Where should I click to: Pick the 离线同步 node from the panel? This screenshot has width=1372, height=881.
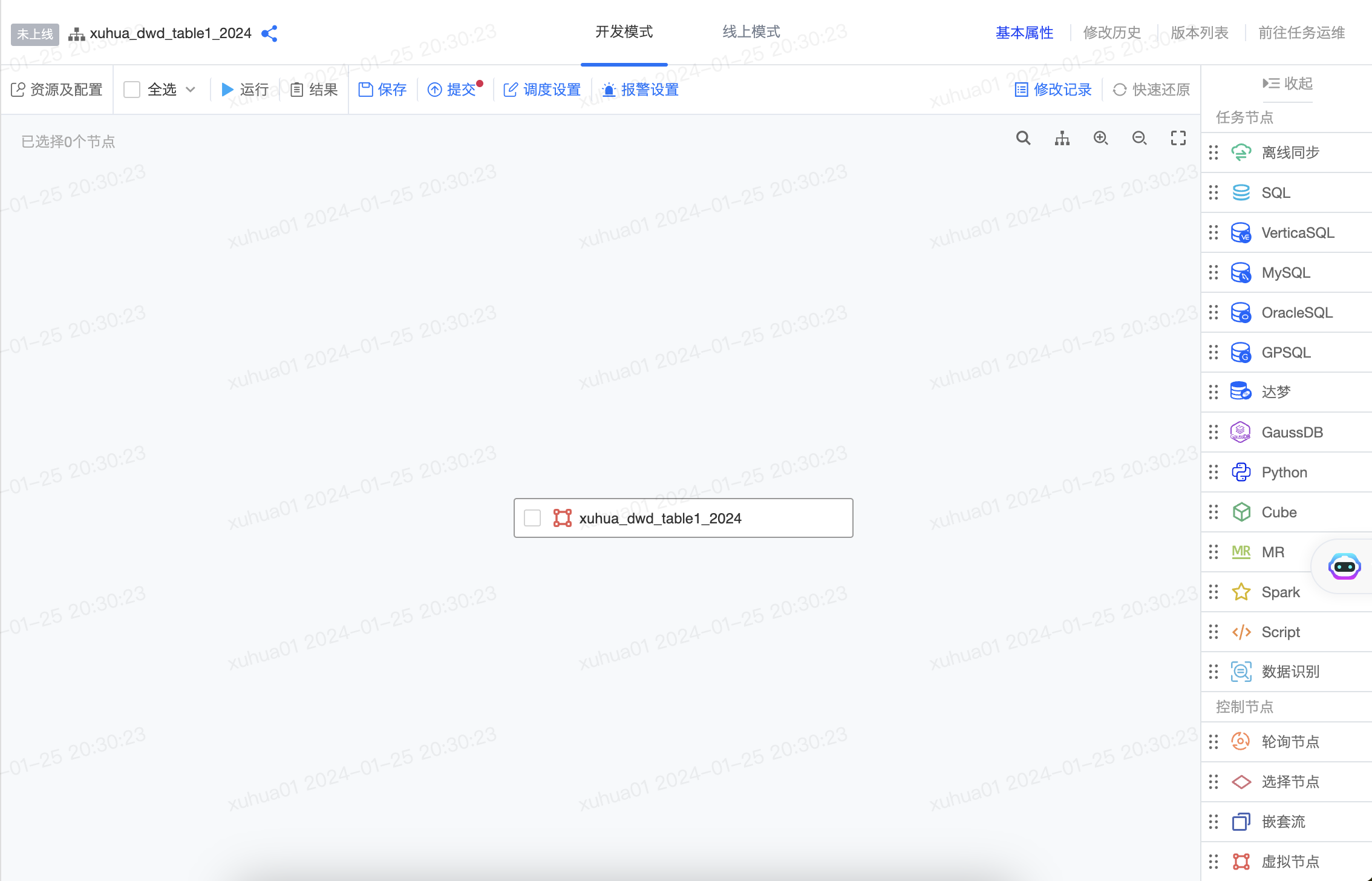click(x=1289, y=152)
